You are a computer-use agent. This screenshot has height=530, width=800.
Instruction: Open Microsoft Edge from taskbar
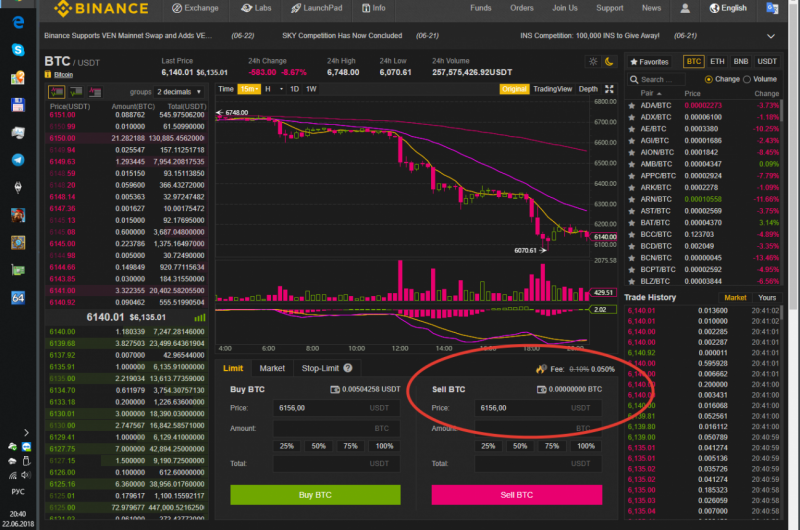coord(18,22)
